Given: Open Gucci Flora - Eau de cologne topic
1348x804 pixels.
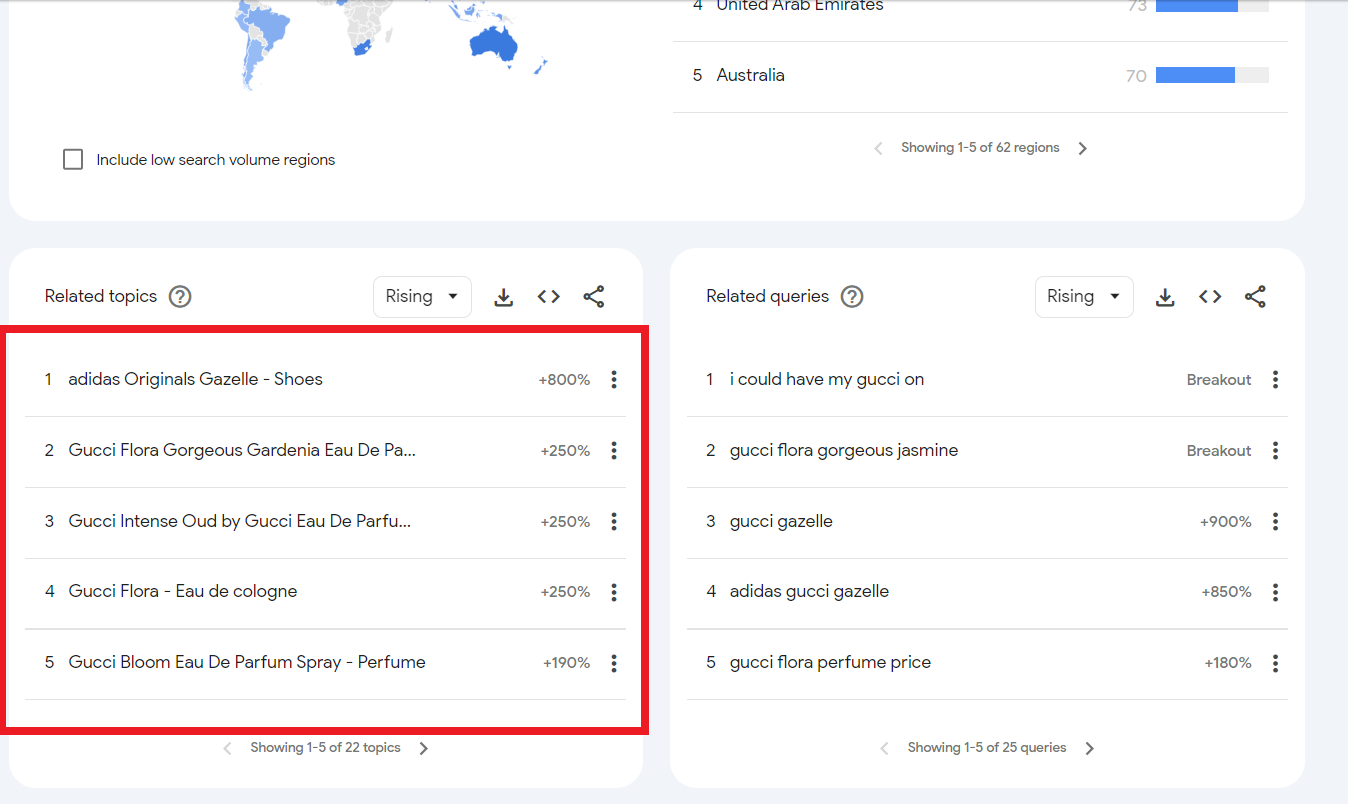Looking at the screenshot, I should click(183, 592).
